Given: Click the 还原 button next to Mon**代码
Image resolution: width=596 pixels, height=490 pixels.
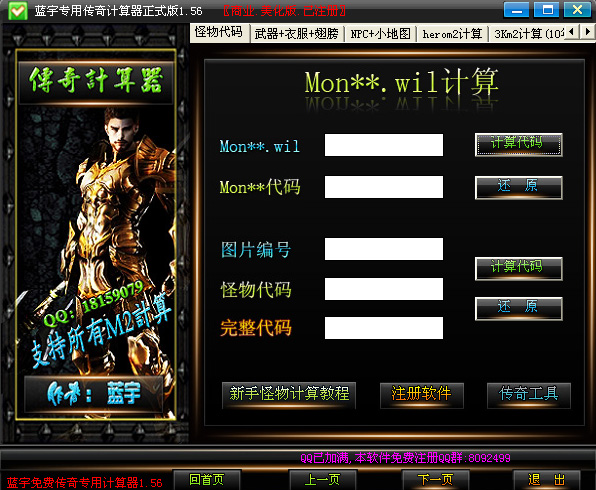Looking at the screenshot, I should click(518, 187).
